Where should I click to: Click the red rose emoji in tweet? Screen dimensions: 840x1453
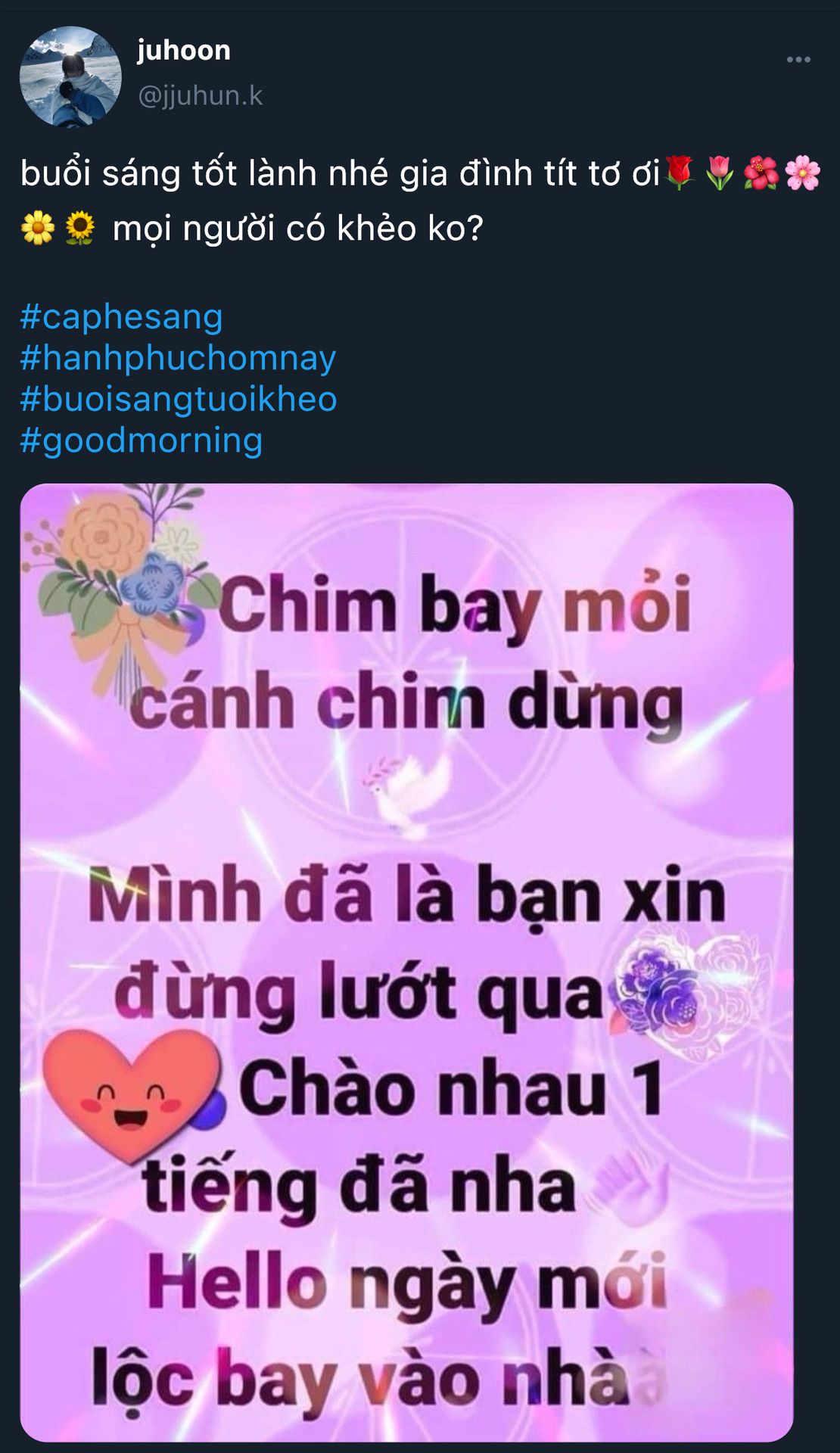coord(680,173)
